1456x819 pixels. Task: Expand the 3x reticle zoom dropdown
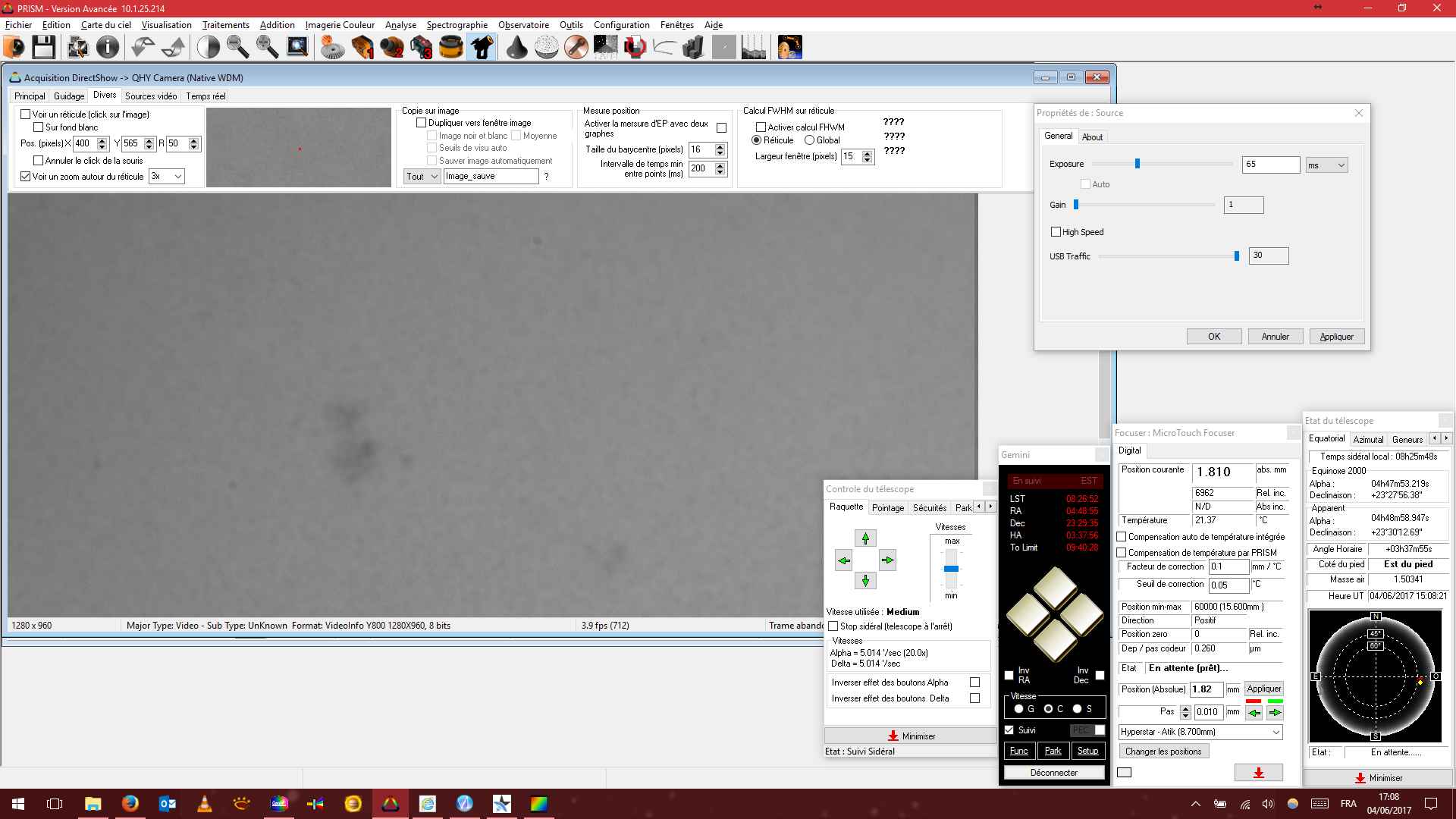click(x=167, y=177)
